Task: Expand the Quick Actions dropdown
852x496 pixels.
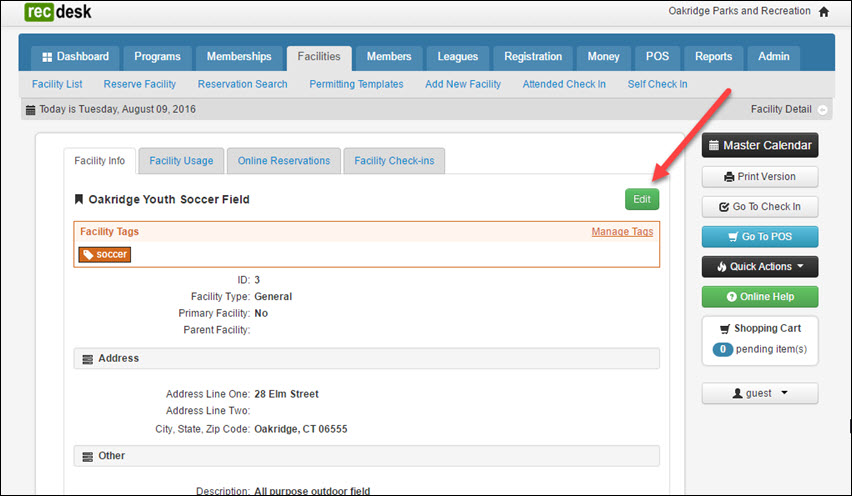Action: (x=760, y=267)
